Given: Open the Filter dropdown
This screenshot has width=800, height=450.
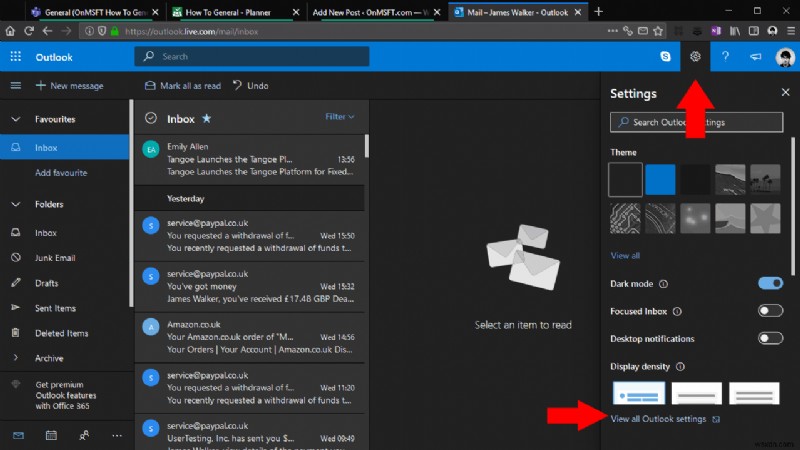Looking at the screenshot, I should tap(339, 117).
